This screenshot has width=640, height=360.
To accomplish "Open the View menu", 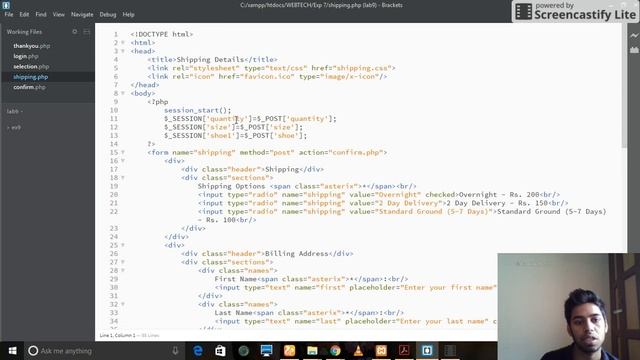I will pos(58,14).
